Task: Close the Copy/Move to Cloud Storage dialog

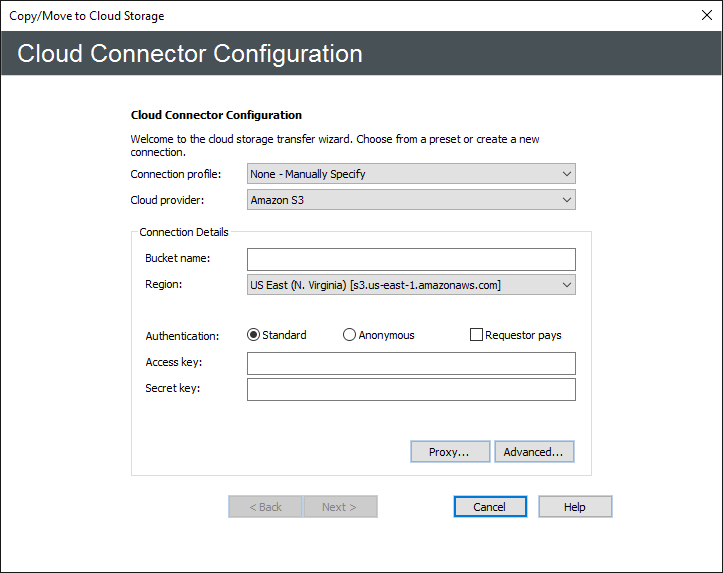Action: 706,15
